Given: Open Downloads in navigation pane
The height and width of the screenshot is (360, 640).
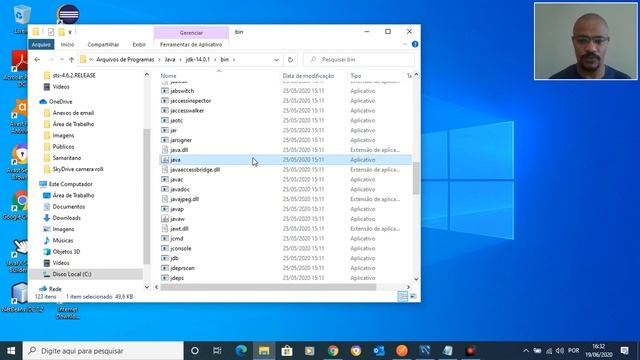Looking at the screenshot, I should 66,218.
